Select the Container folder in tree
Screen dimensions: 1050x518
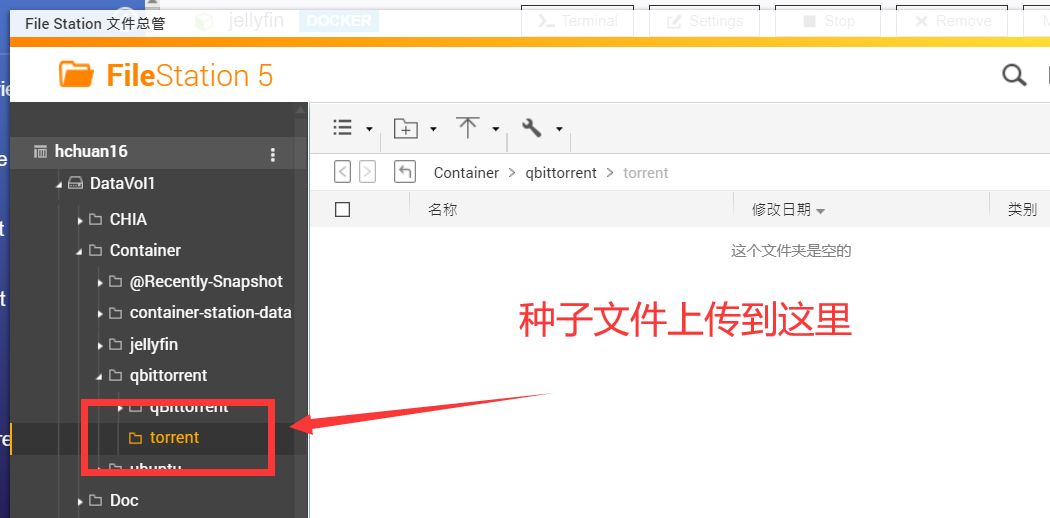click(x=145, y=250)
